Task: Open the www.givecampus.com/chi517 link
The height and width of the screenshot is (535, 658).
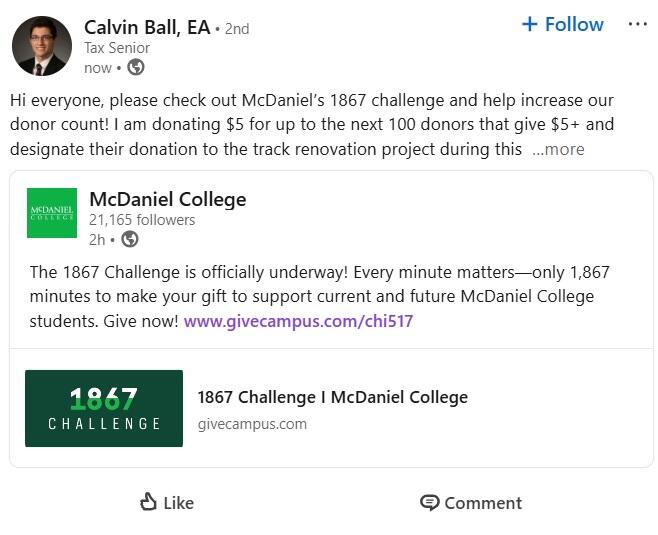Action: point(298,321)
